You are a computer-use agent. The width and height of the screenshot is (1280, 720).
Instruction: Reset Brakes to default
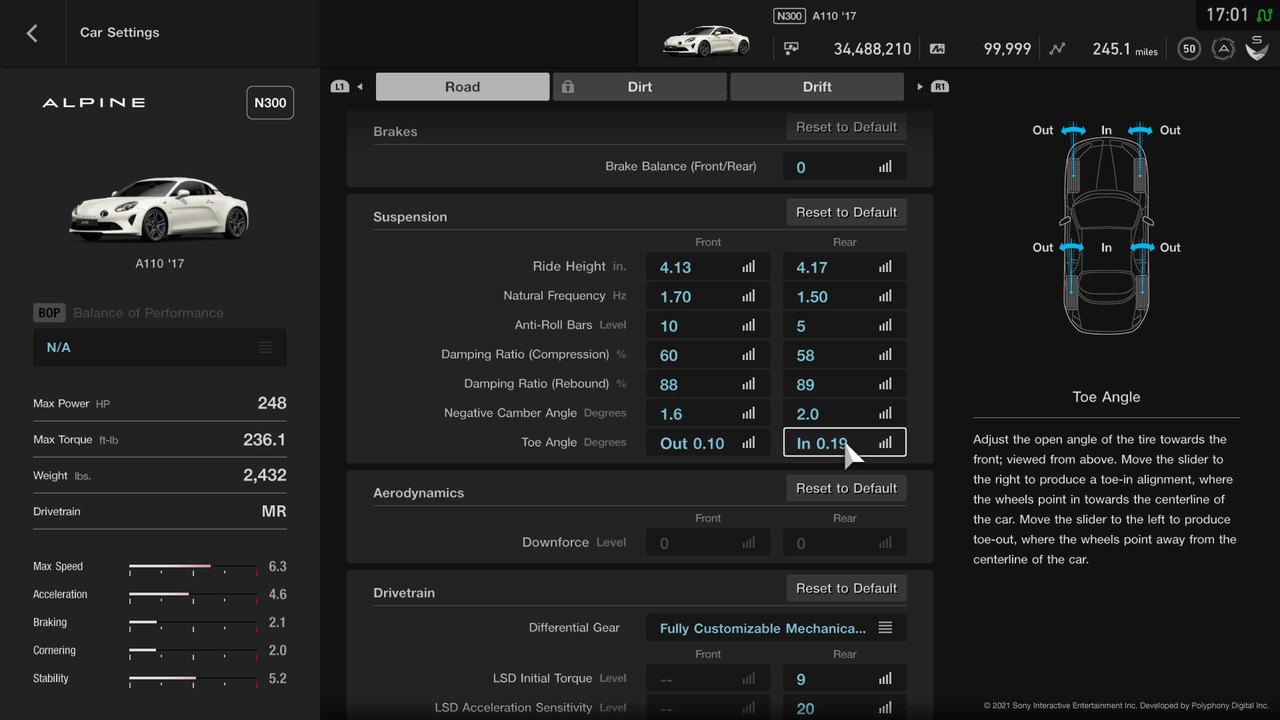846,127
